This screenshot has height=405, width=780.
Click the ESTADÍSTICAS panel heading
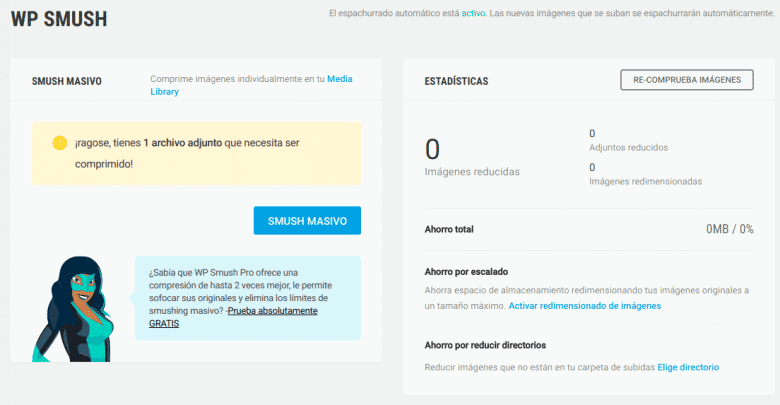[x=456, y=81]
